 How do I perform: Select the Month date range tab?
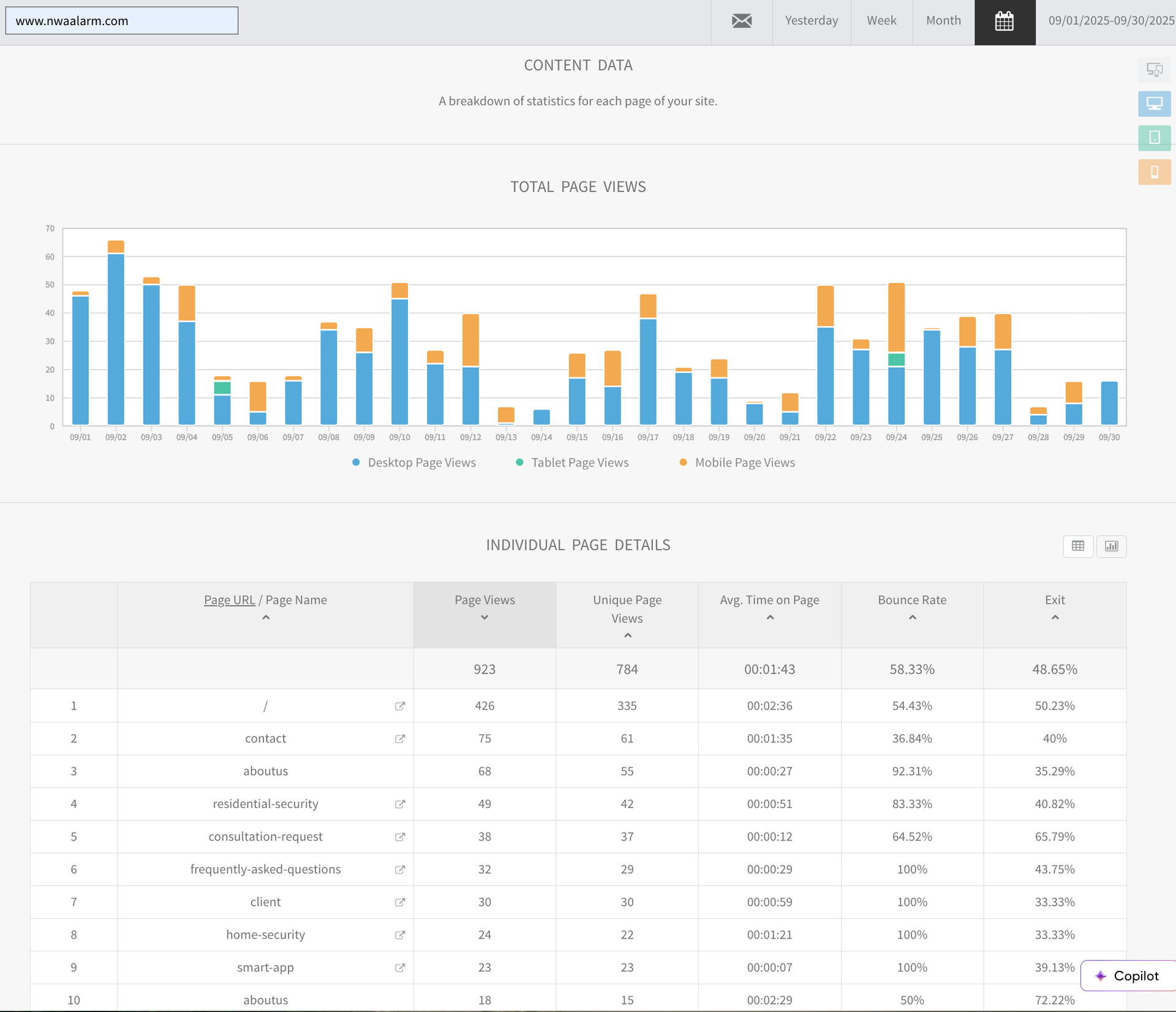[943, 21]
